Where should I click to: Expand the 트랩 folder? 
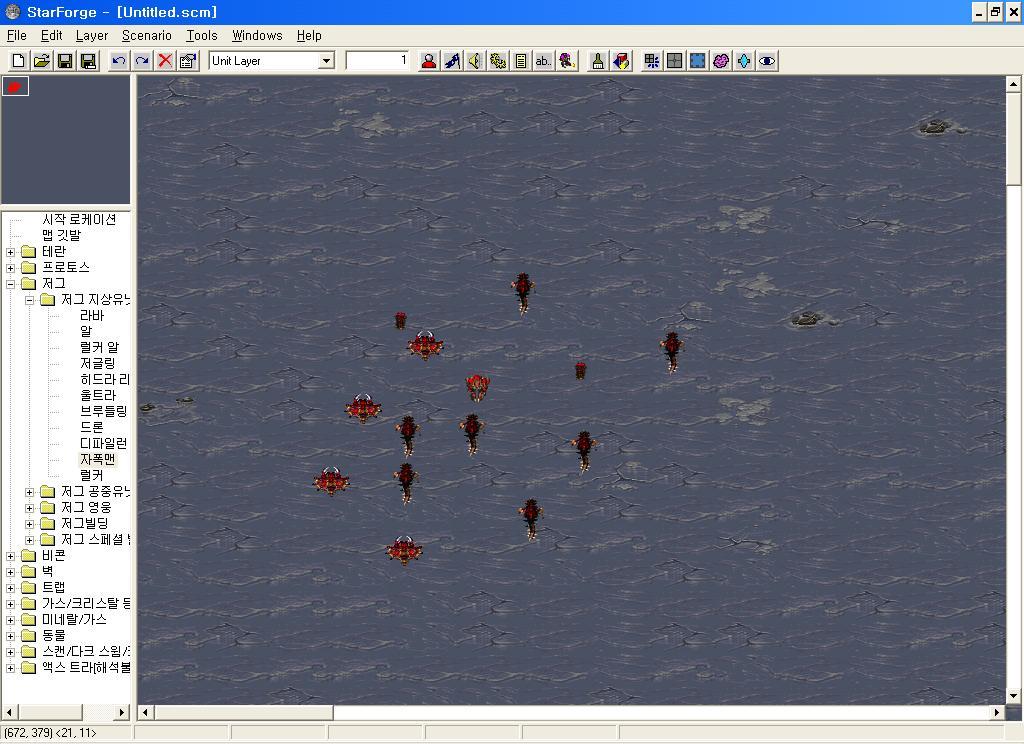10,588
